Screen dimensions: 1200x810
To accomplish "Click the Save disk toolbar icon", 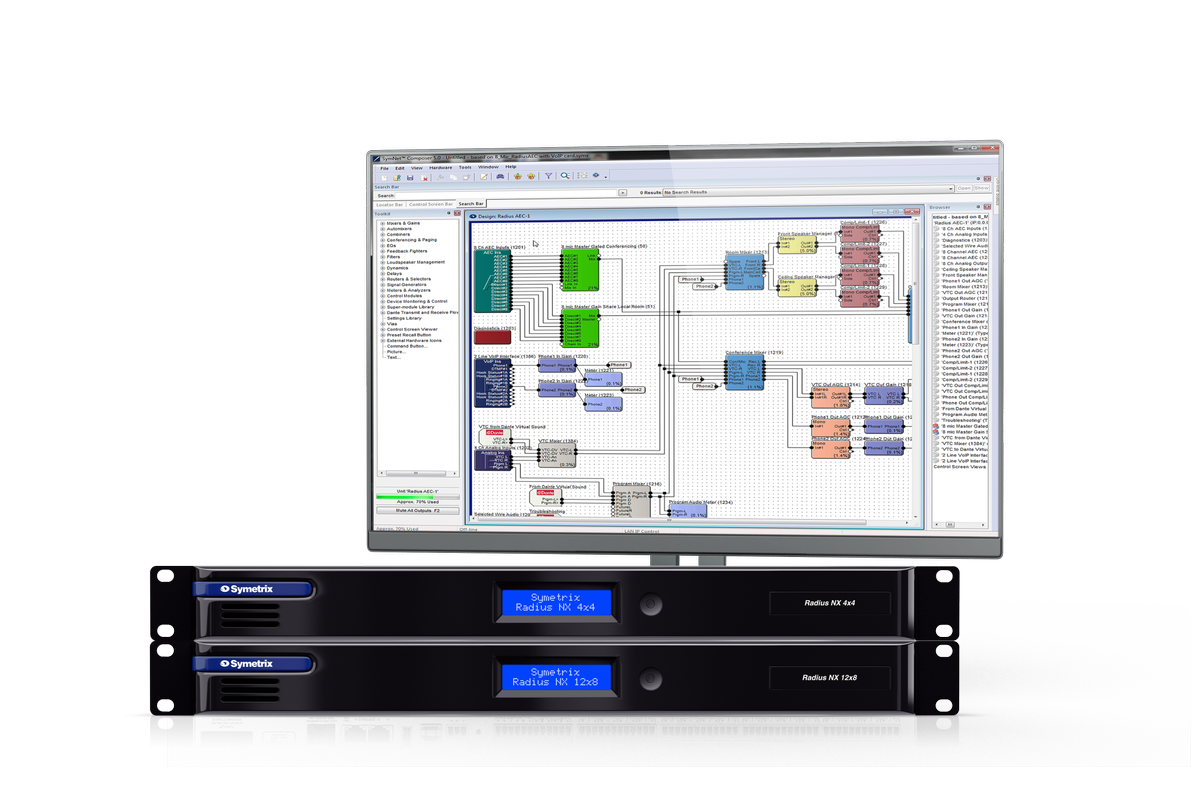I will point(410,177).
